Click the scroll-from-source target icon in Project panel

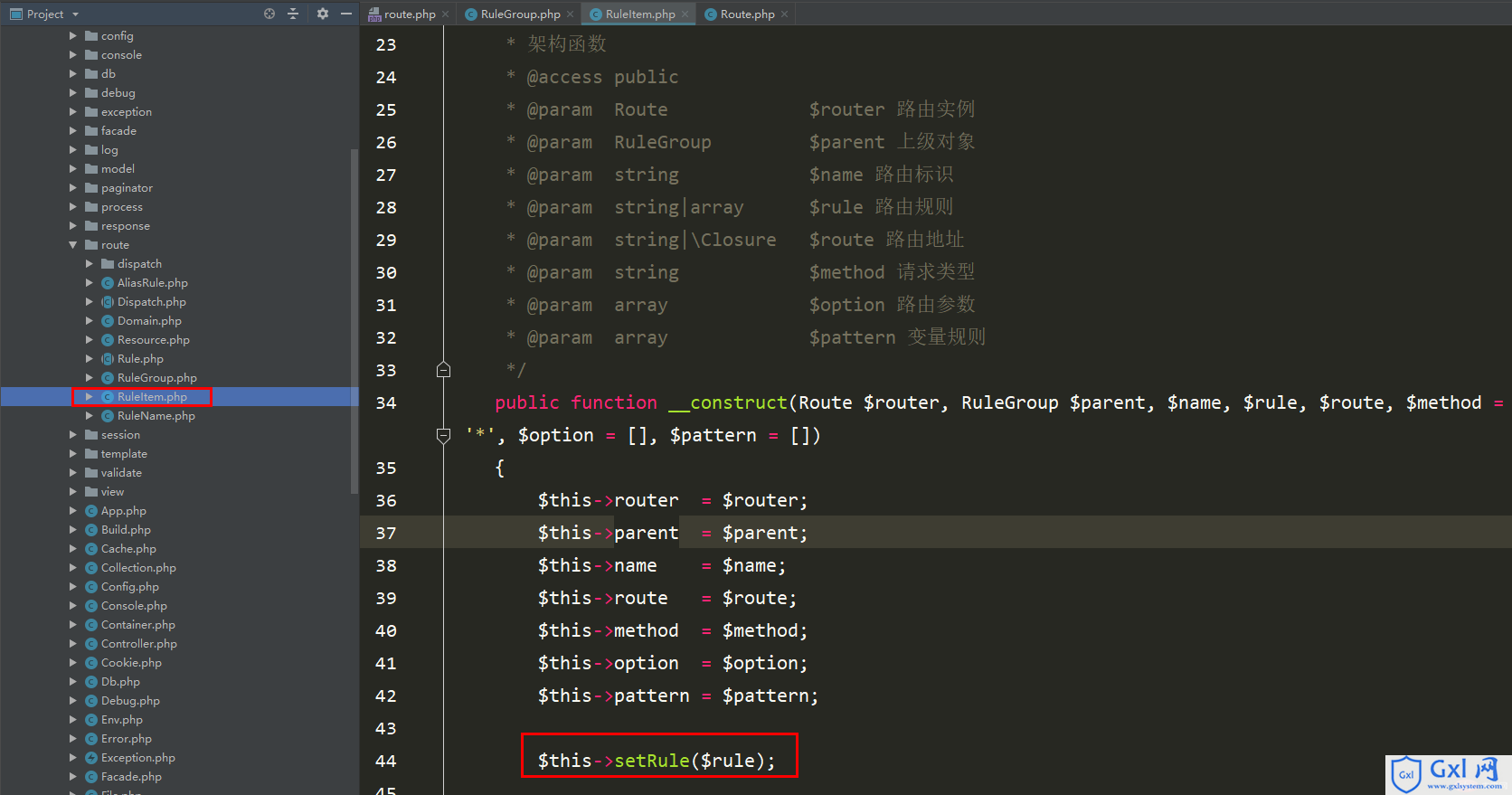tap(269, 14)
